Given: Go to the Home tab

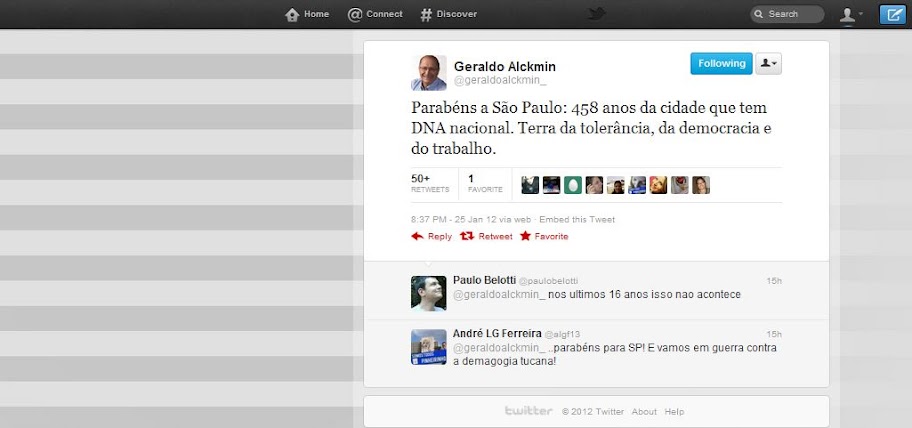Looking at the screenshot, I should [307, 14].
